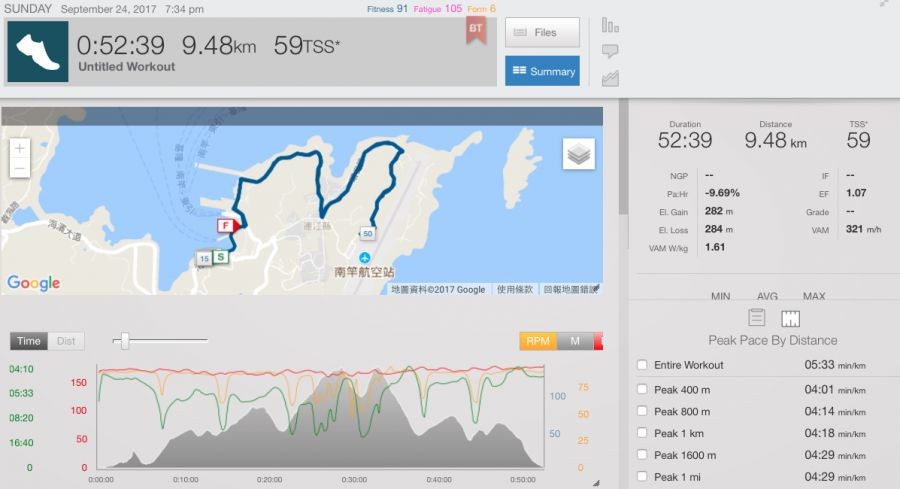Open the map layers selector

pos(578,153)
